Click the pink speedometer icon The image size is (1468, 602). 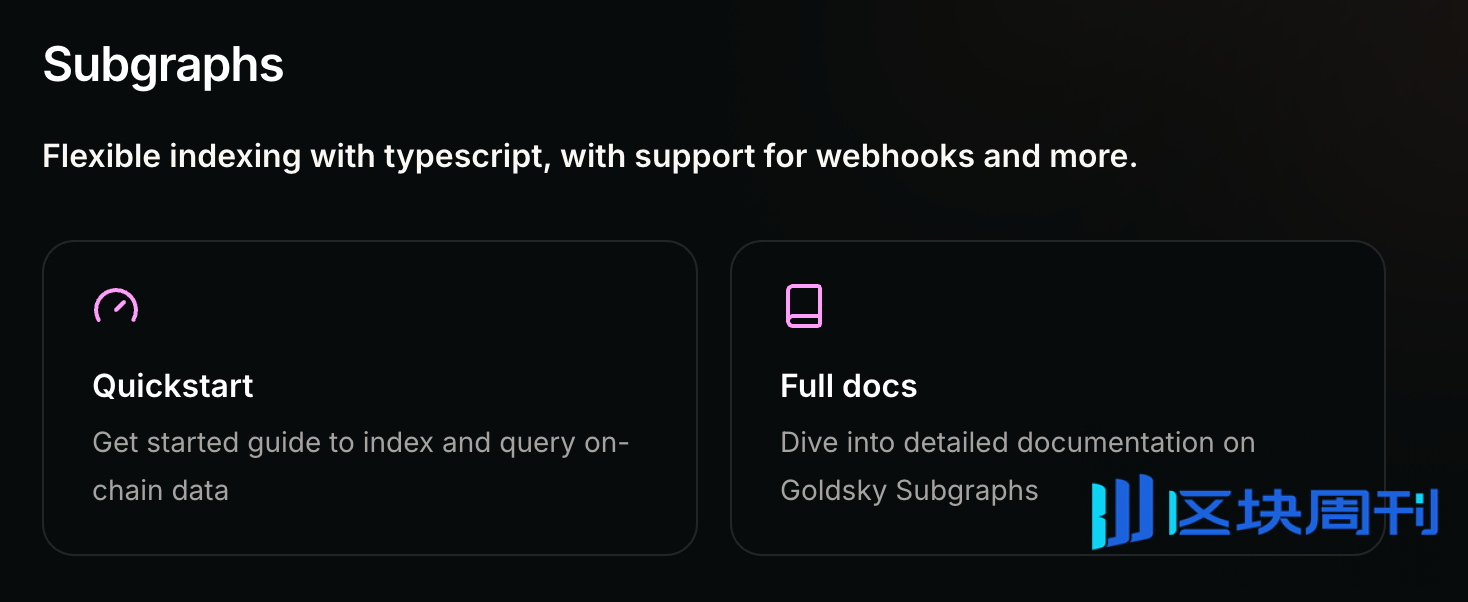116,306
